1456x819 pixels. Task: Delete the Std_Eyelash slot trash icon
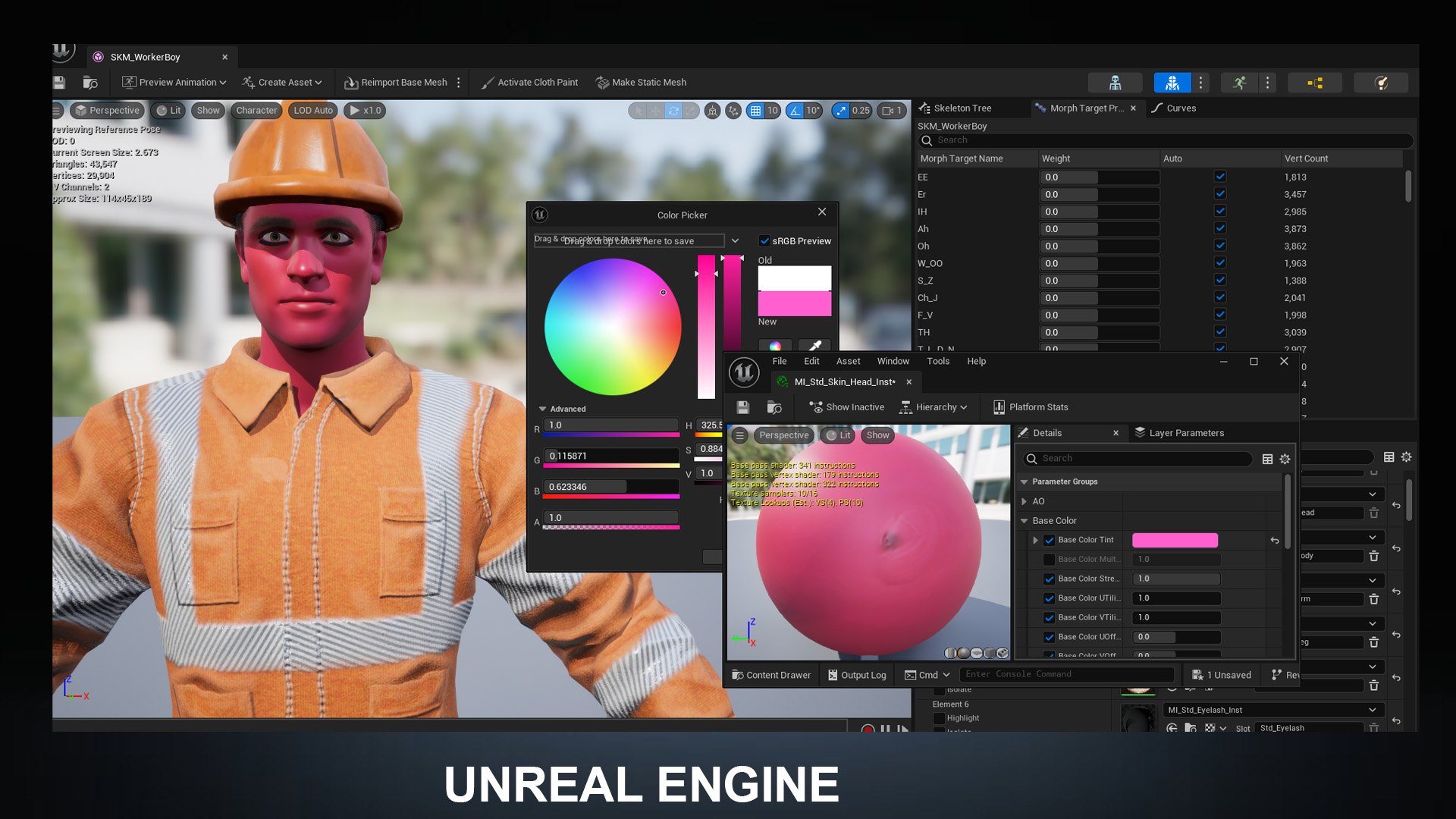[x=1373, y=728]
